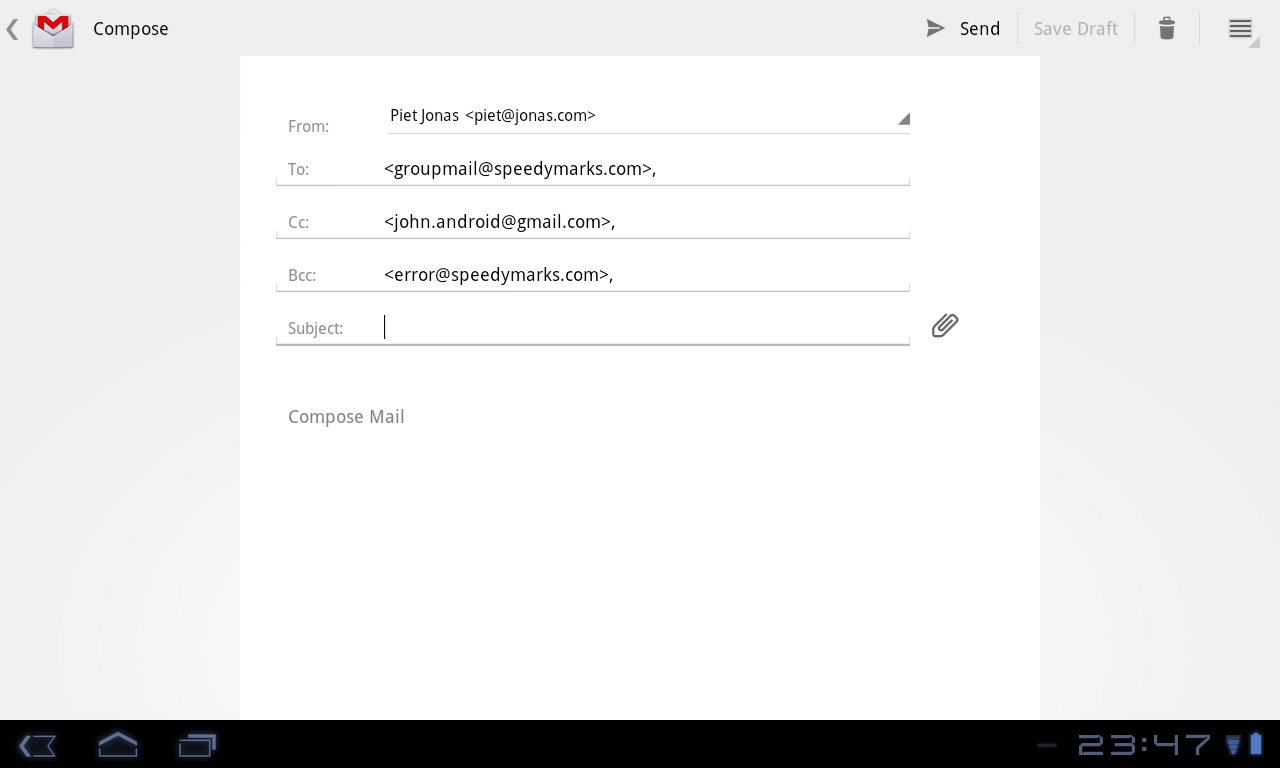This screenshot has height=768, width=1280.
Task: Tap the Wi-Fi signal indicator
Action: pyautogui.click(x=1234, y=744)
